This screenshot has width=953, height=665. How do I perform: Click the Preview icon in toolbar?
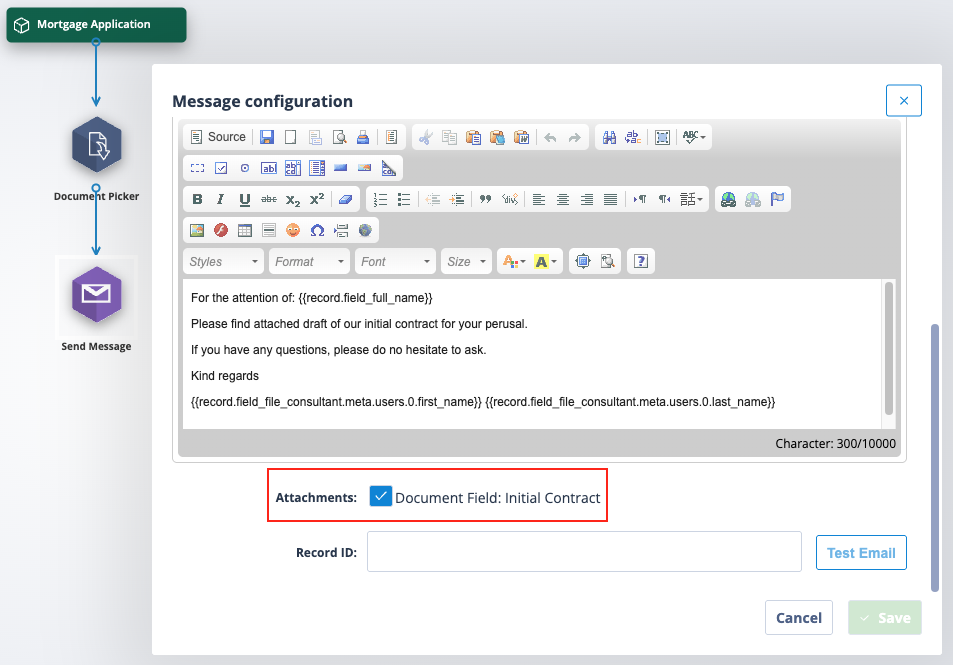[x=339, y=137]
